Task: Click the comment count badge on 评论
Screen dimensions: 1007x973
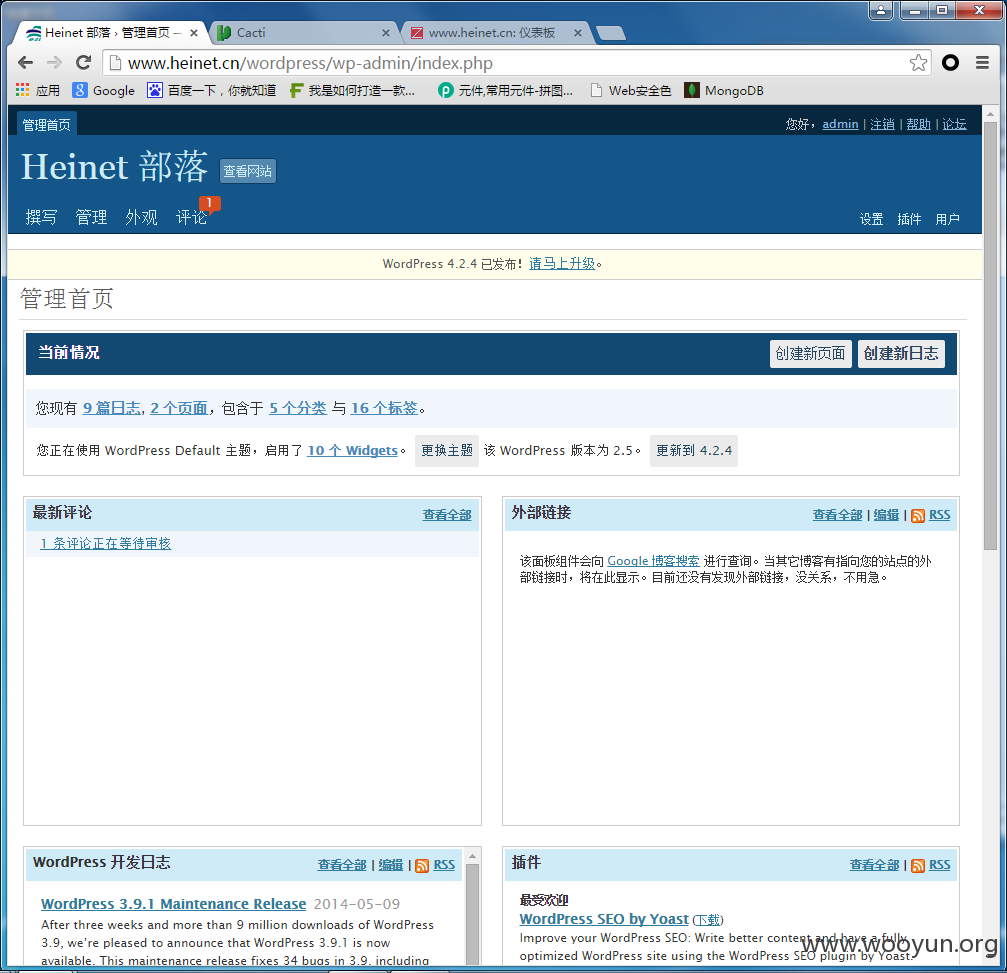Action: coord(209,203)
